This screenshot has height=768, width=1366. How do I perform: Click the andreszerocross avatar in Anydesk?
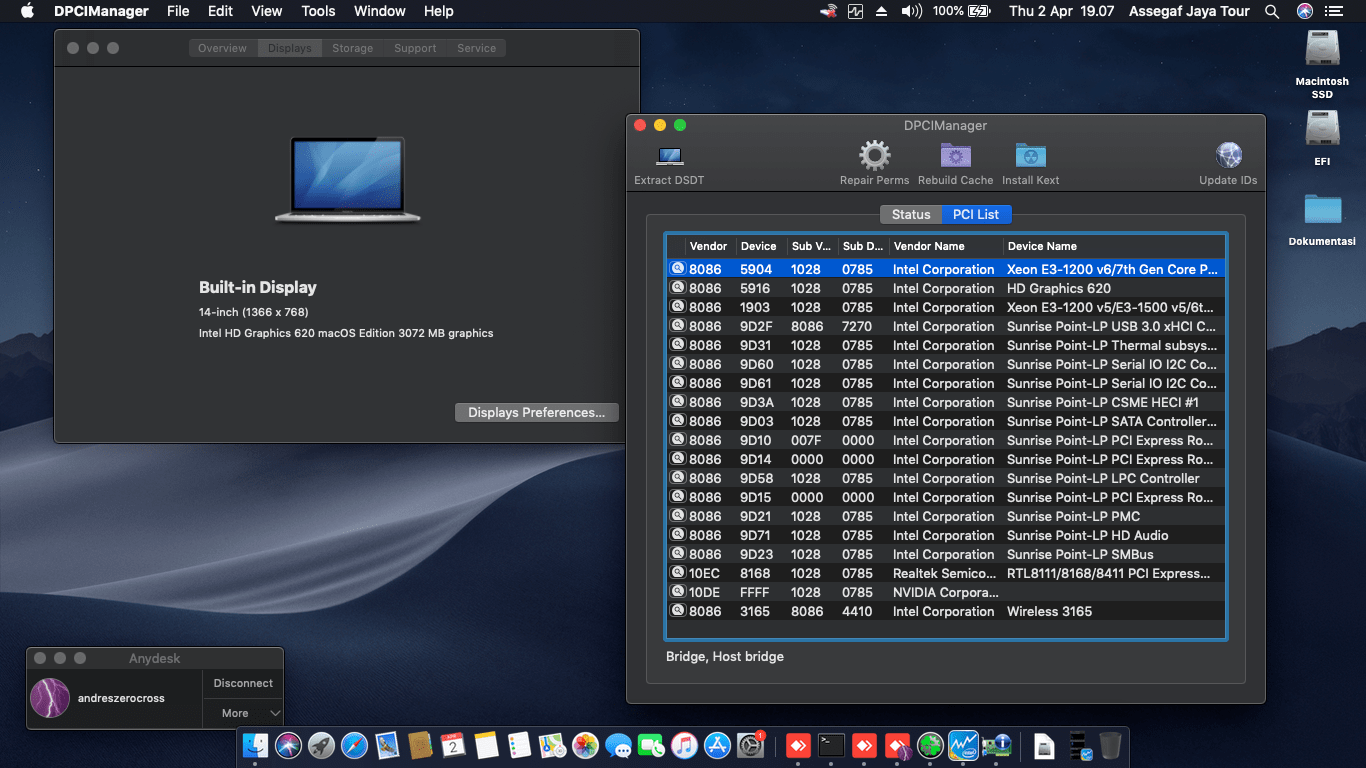tap(50, 698)
